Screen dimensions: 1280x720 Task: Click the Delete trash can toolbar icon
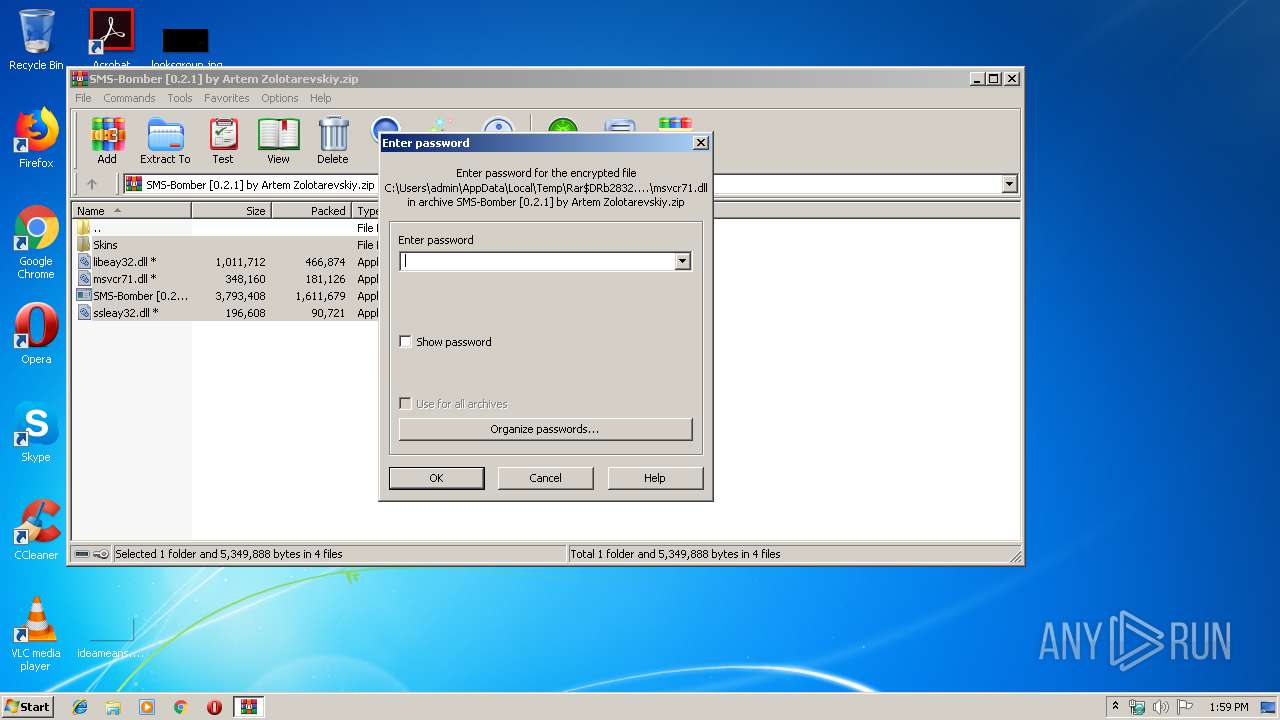click(333, 140)
